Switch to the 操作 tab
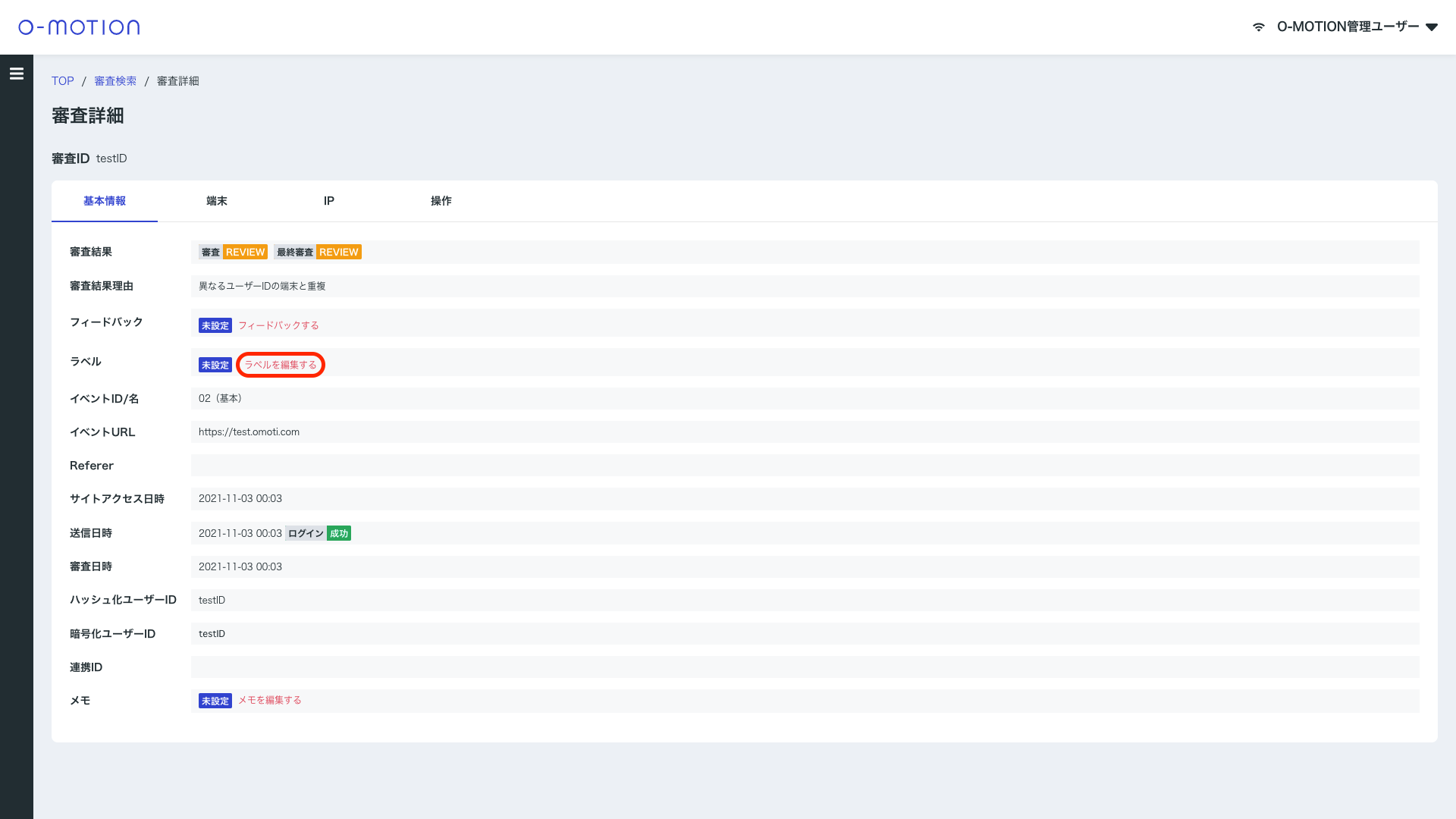Screen dimensions: 1456x819 tap(441, 201)
